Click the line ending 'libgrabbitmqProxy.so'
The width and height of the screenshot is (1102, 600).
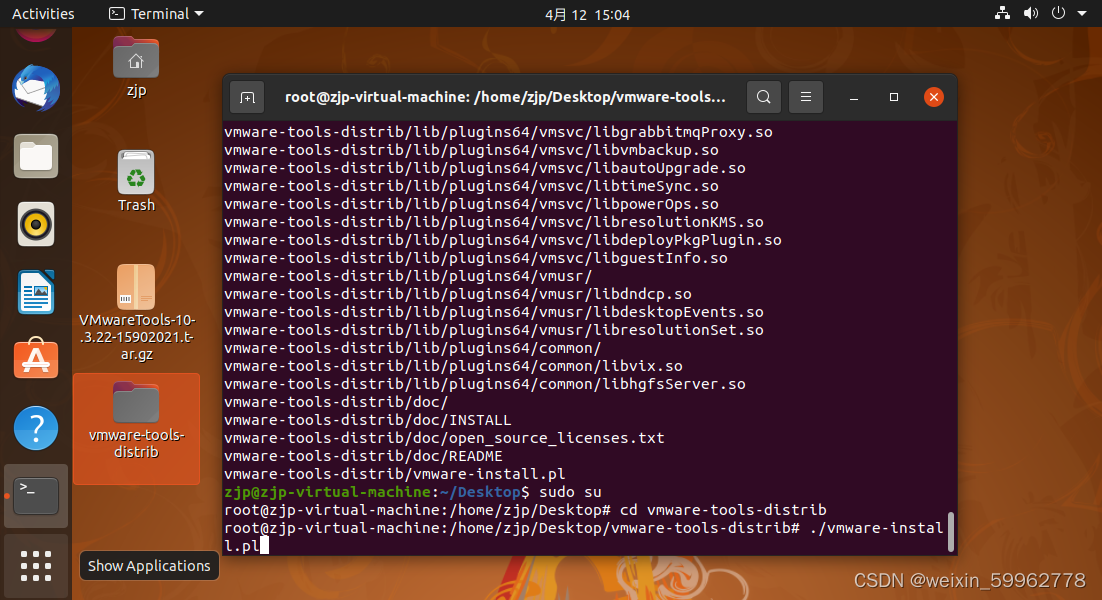(498, 132)
